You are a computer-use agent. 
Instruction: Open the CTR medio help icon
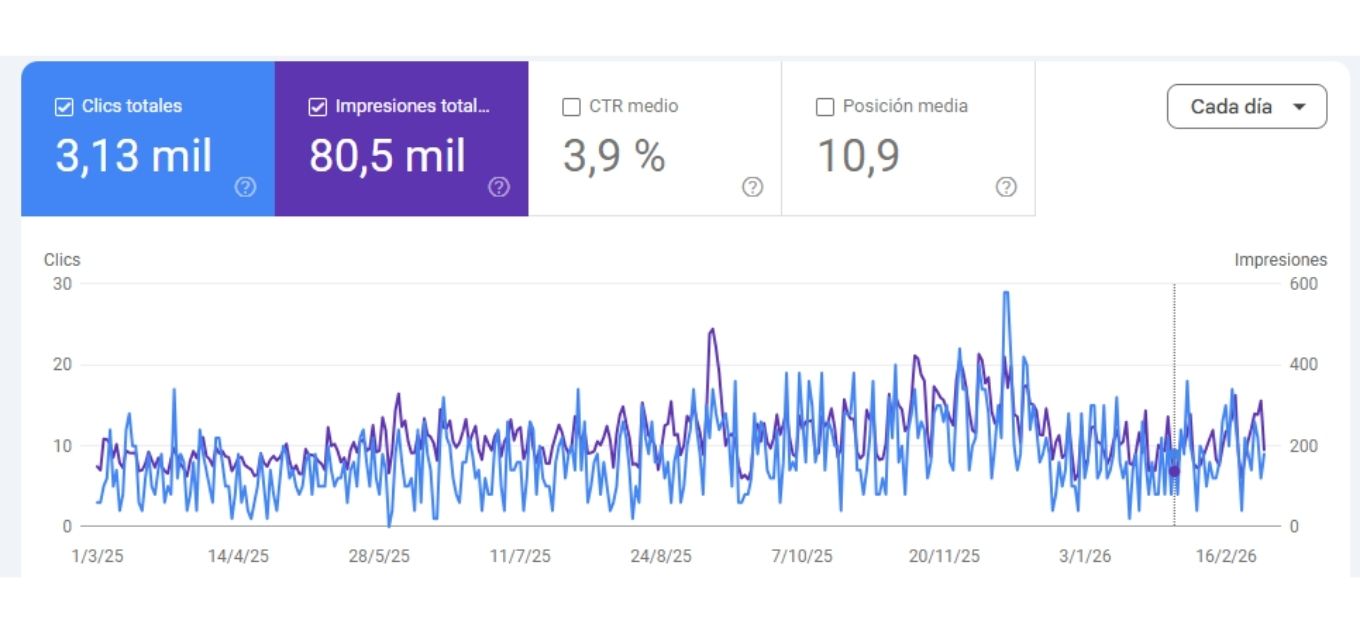(x=753, y=187)
